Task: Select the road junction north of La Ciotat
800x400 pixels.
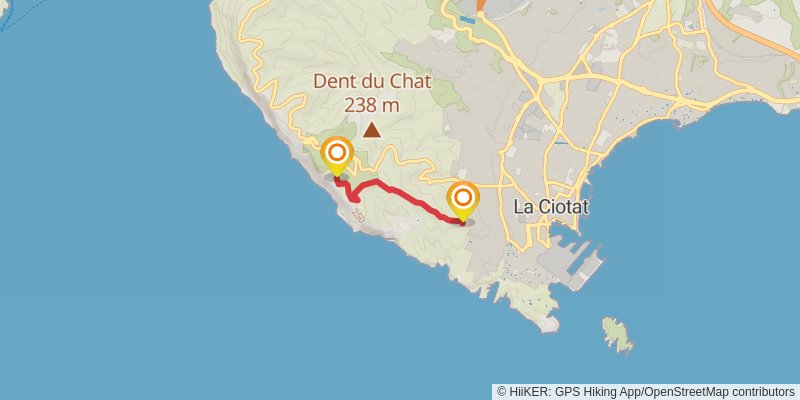Action: click(x=540, y=81)
